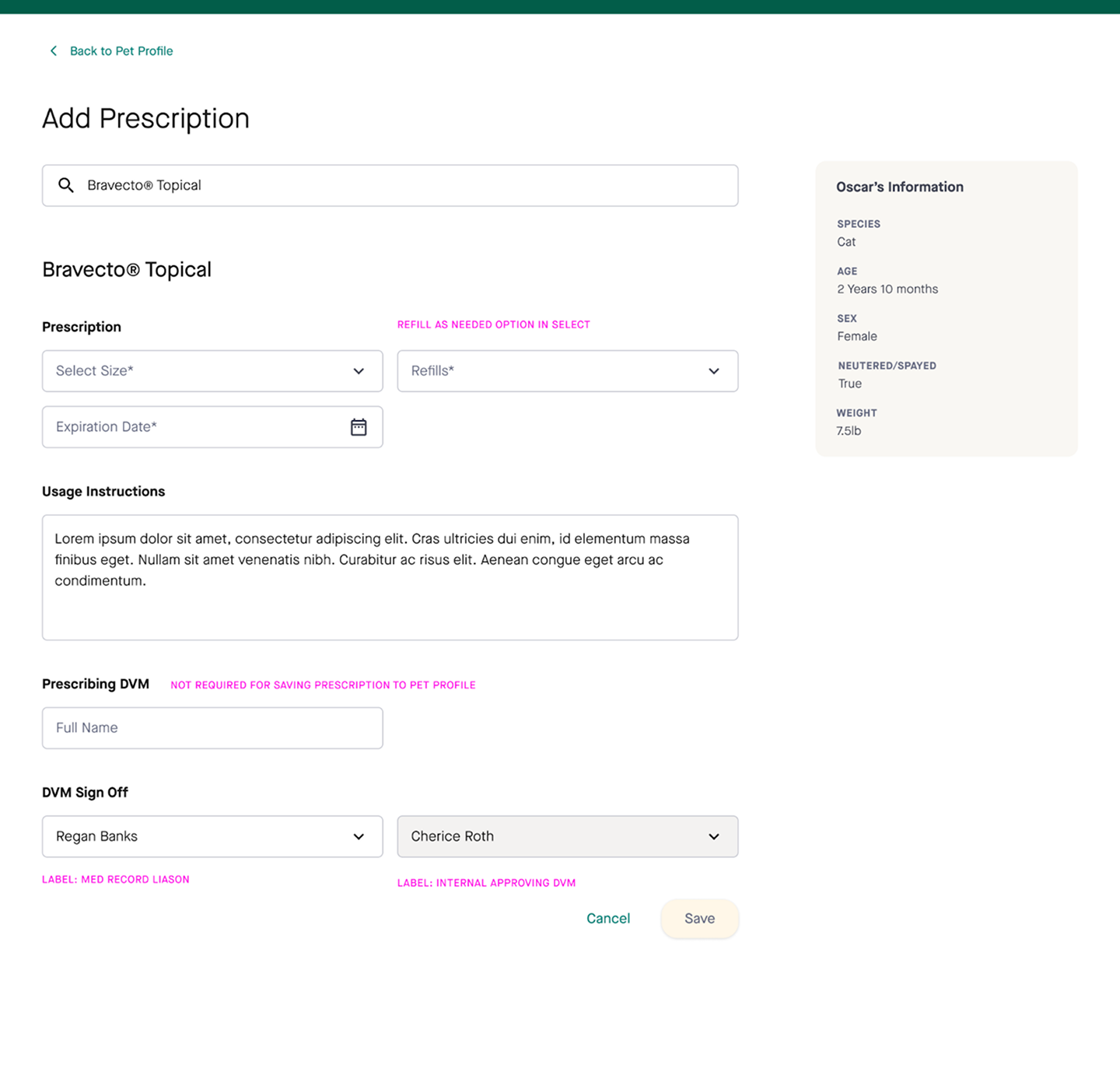Click the Prescription section label
The image size is (1120, 1072).
82,327
